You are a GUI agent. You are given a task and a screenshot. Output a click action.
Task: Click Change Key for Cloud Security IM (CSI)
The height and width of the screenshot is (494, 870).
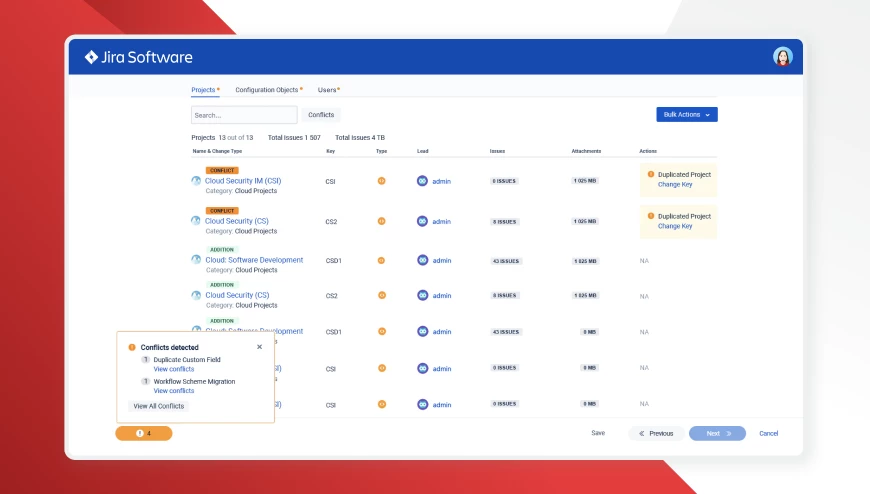(675, 184)
